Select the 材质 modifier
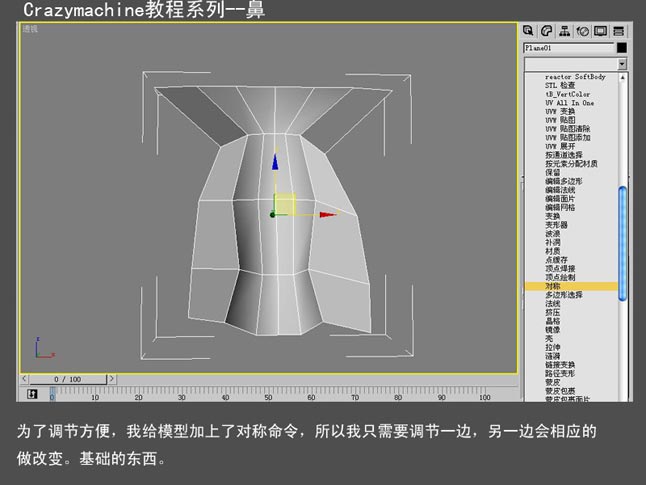The image size is (646, 485). click(x=553, y=251)
